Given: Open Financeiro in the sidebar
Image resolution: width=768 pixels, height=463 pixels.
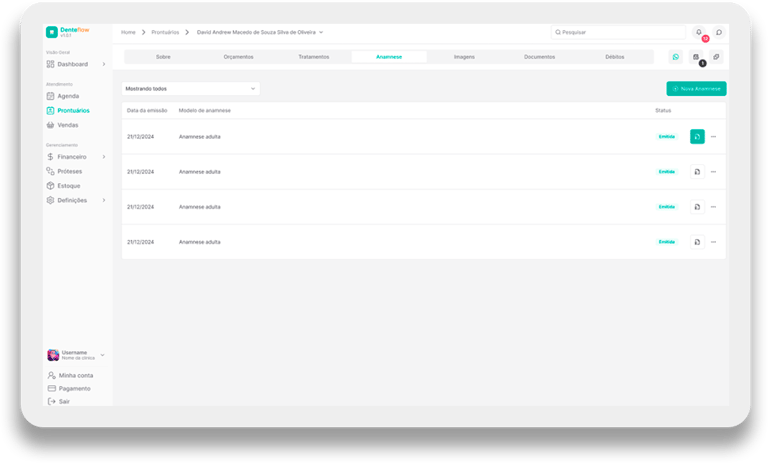Looking at the screenshot, I should (72, 157).
